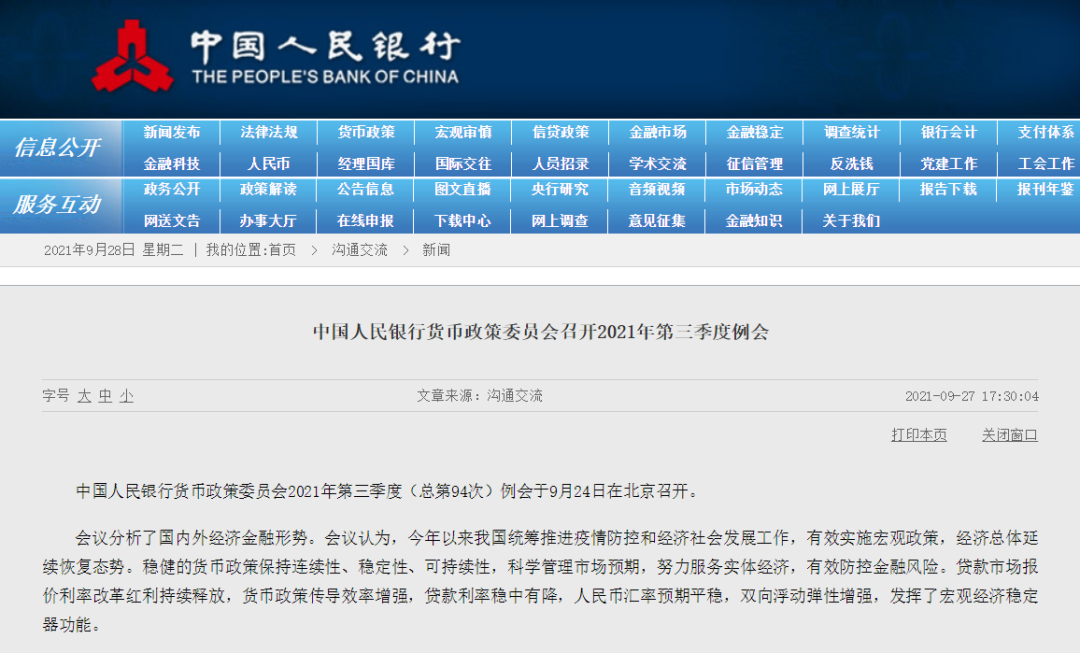The image size is (1080, 653).
Task: Open 国际交往 navigation item
Action: (x=463, y=163)
